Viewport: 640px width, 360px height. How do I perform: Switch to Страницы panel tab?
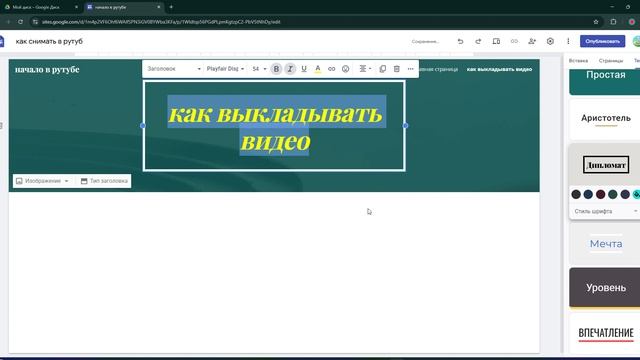tap(611, 60)
